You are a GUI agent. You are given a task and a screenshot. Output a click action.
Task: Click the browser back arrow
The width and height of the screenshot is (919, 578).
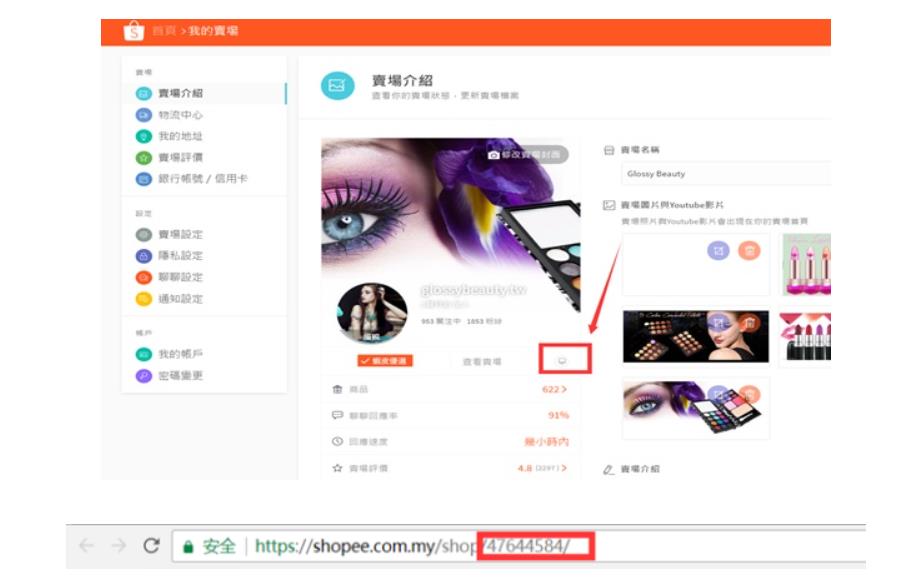(86, 546)
